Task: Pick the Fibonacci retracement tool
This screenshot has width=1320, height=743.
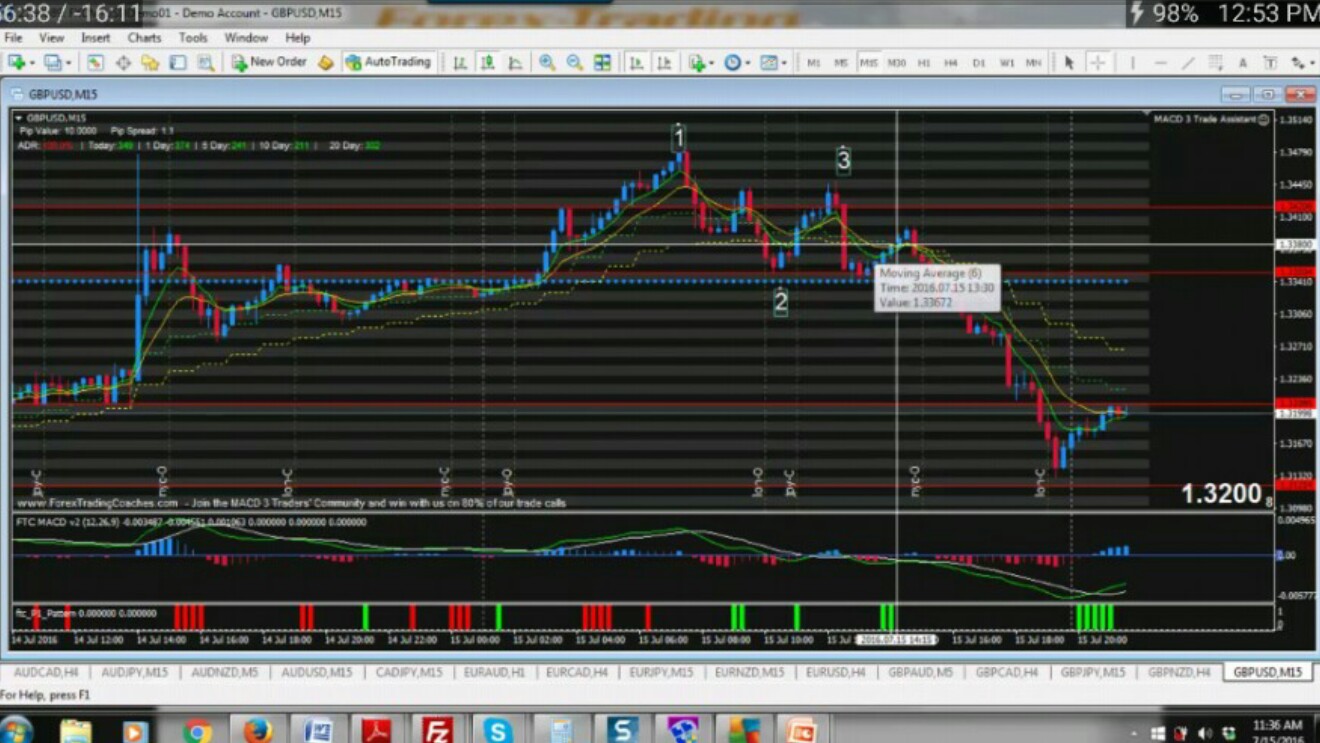Action: 1215,62
